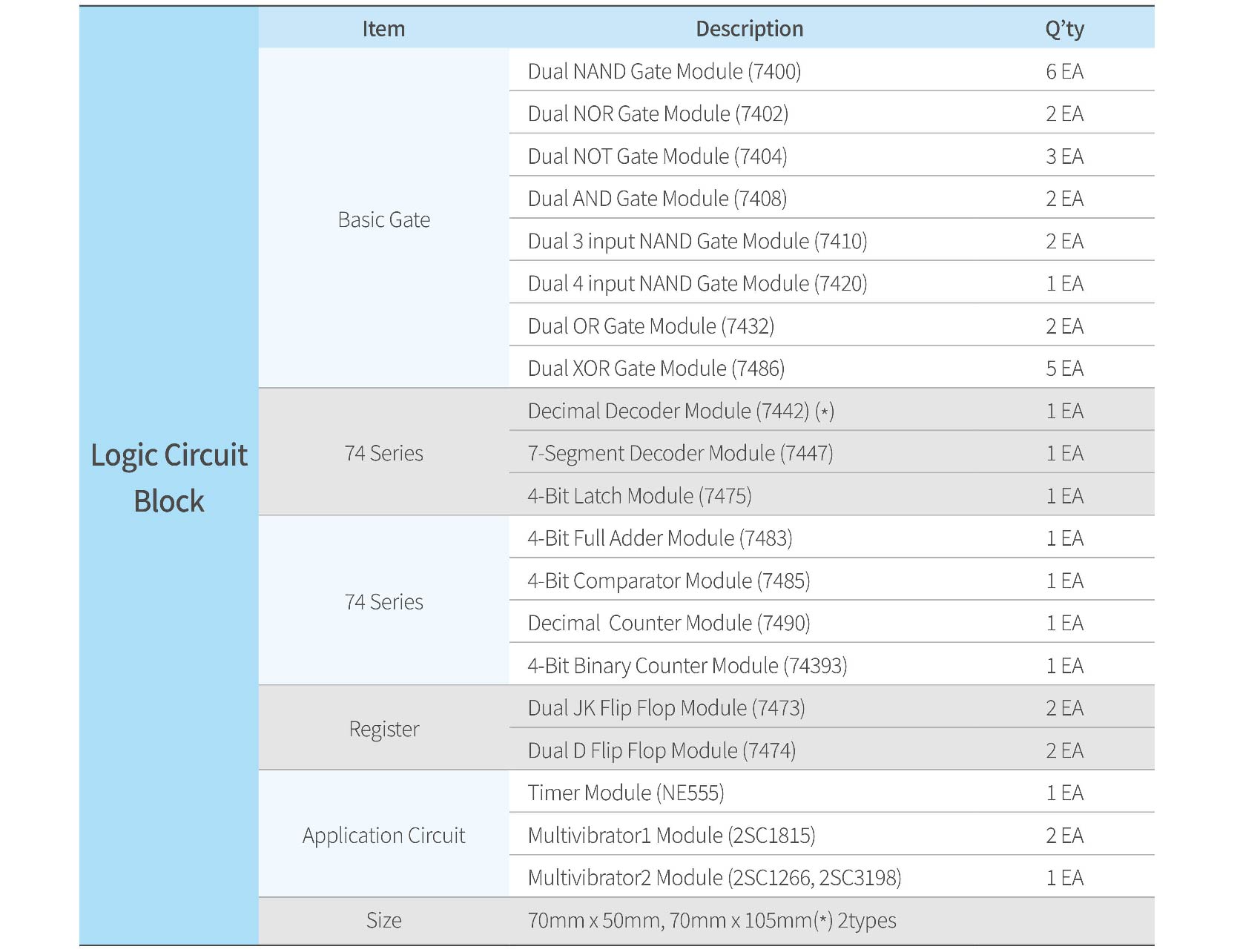Click the Q'ty column header
Viewport: 1237px width, 952px height.
[x=1064, y=29]
